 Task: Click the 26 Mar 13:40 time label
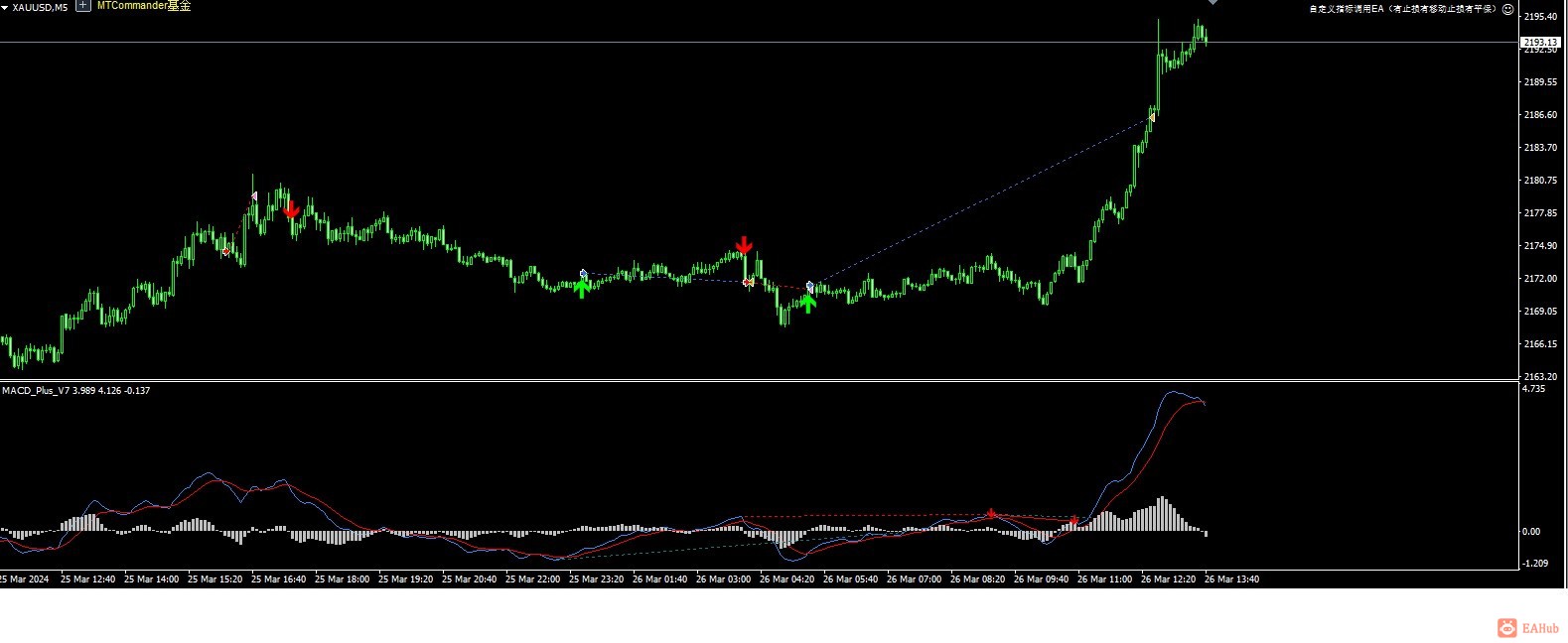pyautogui.click(x=1231, y=579)
